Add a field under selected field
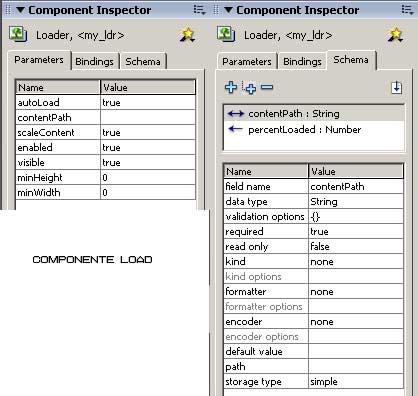 (249, 88)
